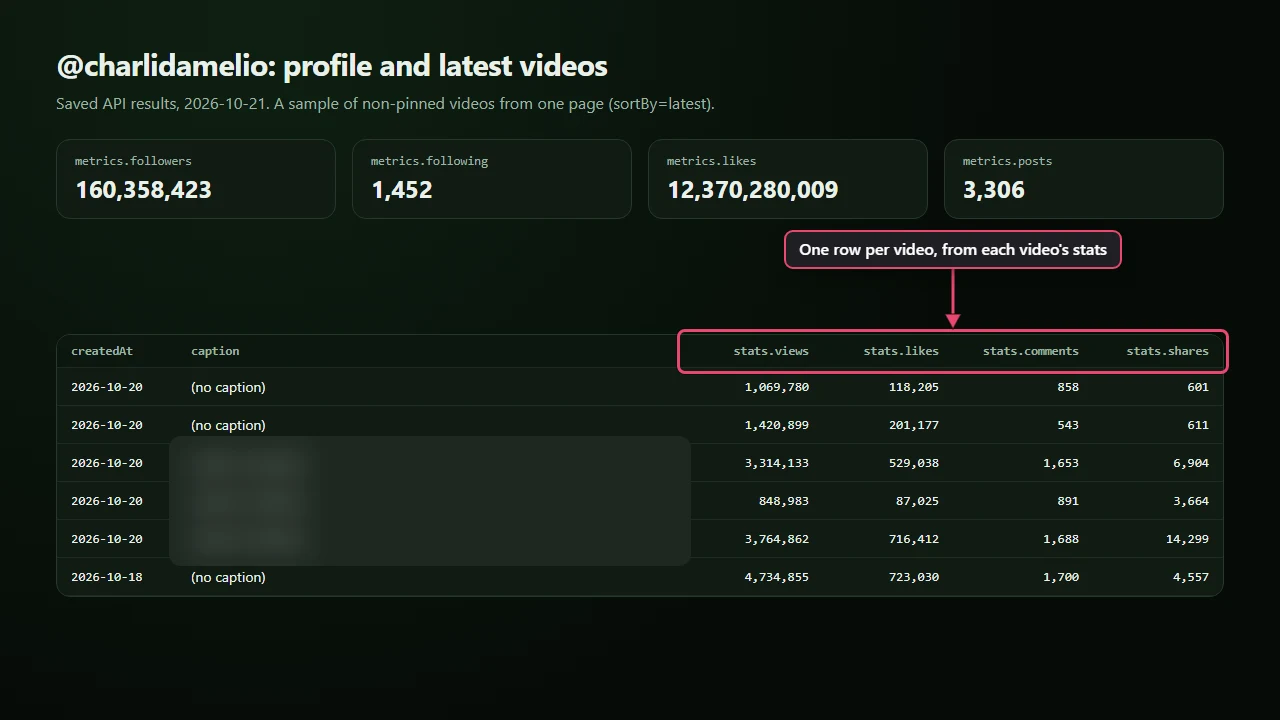
Task: Click the date in the 3,764,862 views row
Action: click(107, 539)
